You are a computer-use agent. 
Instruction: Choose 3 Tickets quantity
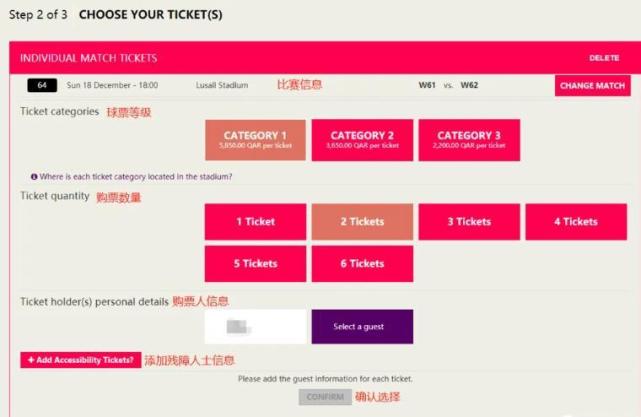click(x=469, y=222)
